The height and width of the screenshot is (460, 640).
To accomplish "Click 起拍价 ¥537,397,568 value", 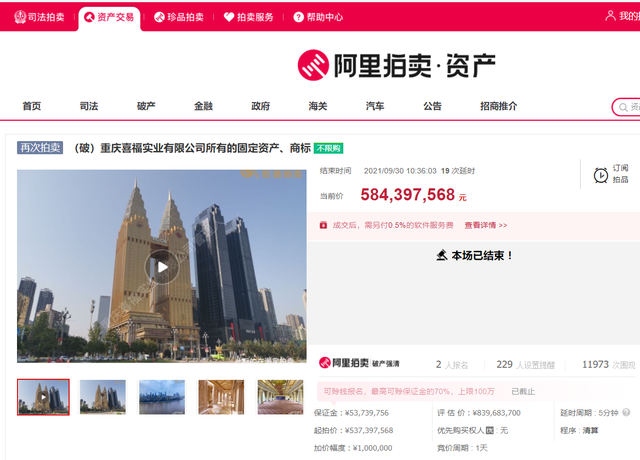I will (x=369, y=430).
